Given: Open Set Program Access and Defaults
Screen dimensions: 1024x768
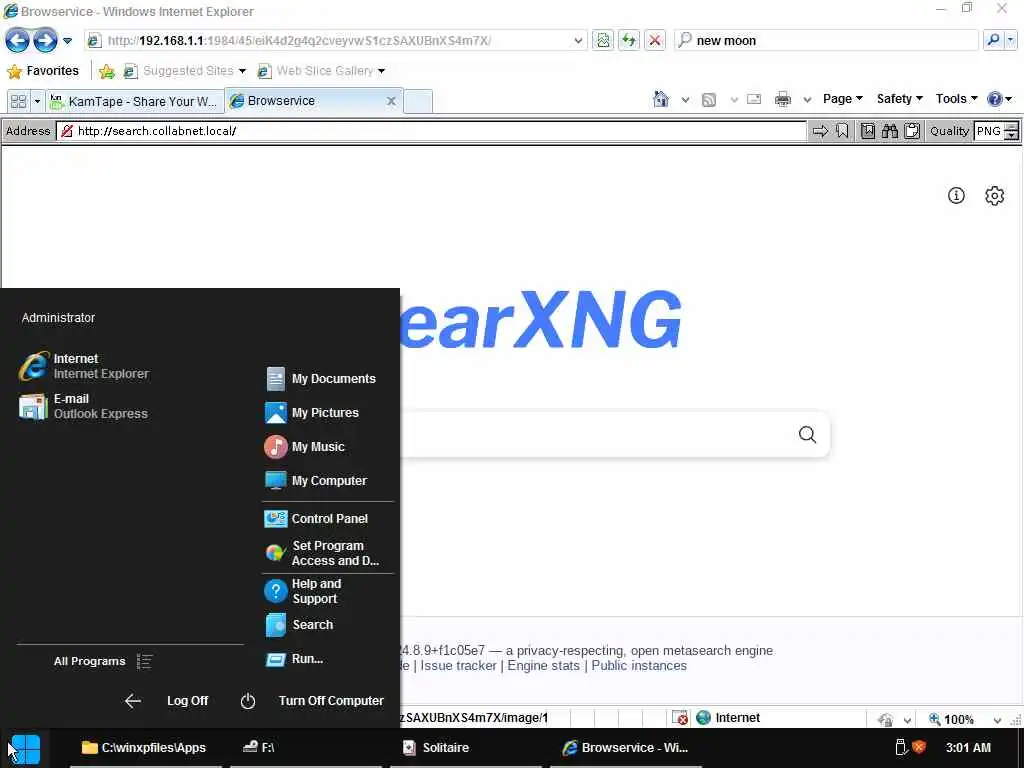Looking at the screenshot, I should 323,553.
